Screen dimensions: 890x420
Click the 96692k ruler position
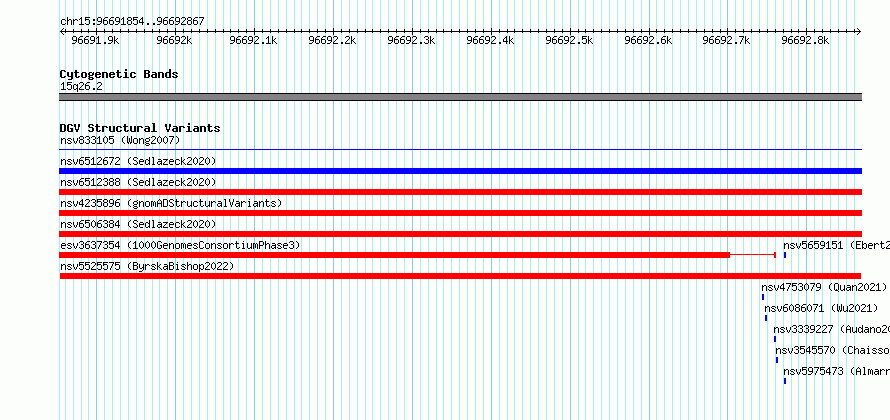[x=174, y=40]
